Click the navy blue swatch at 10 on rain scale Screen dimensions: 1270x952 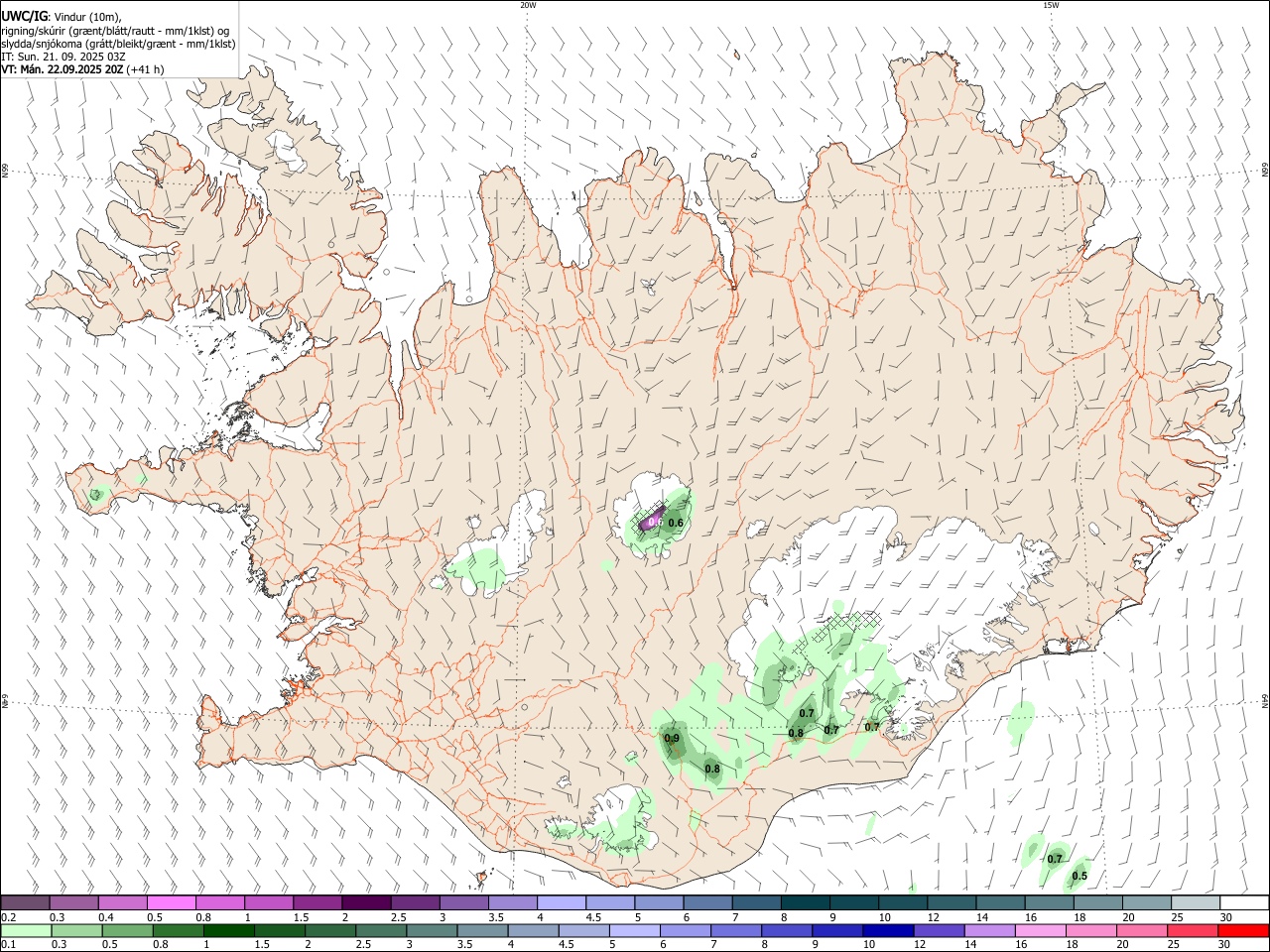point(887,931)
